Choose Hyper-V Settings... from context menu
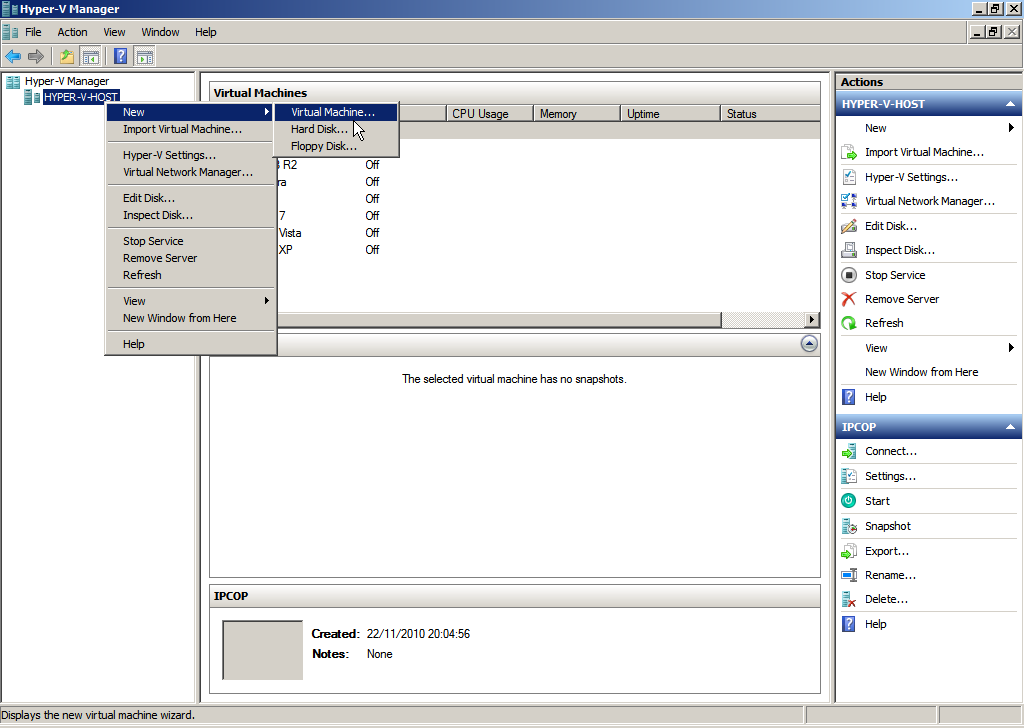The height and width of the screenshot is (728, 1024). pyautogui.click(x=169, y=155)
